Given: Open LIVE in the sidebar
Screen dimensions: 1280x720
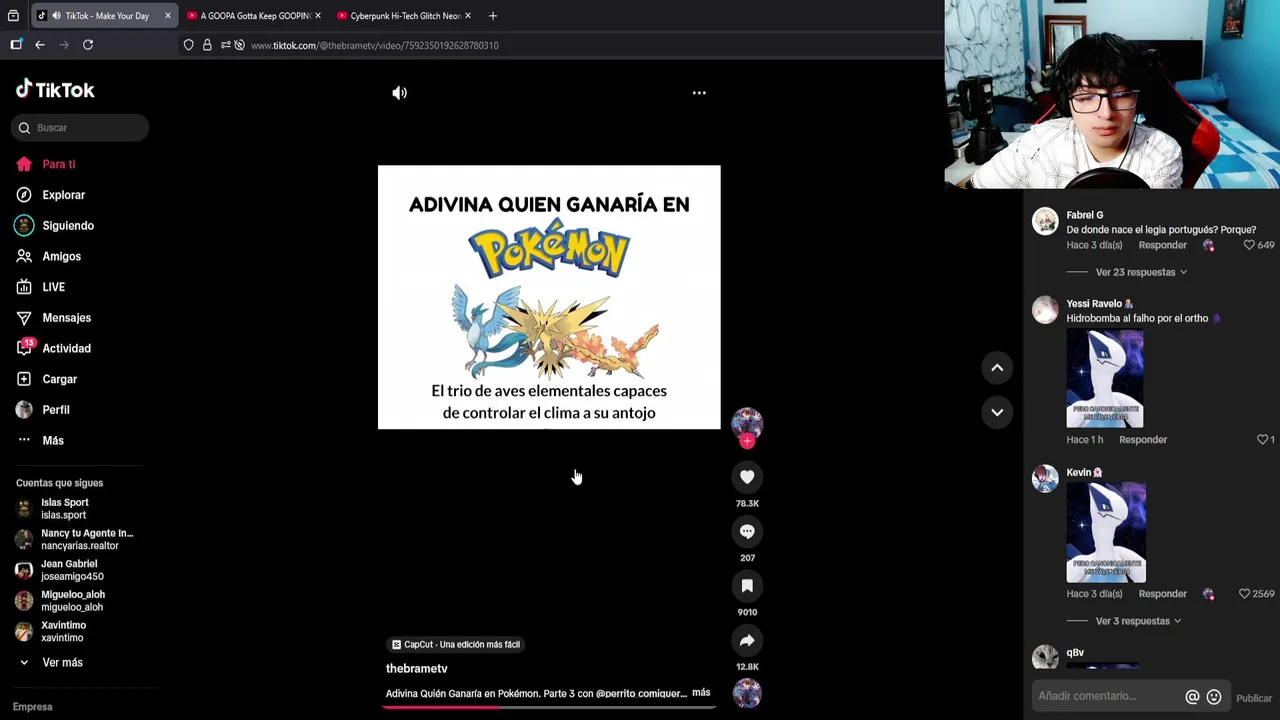Looking at the screenshot, I should pyautogui.click(x=41, y=287).
